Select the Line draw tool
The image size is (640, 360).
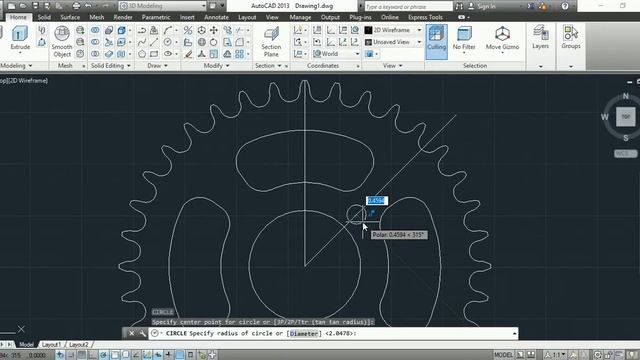(x=154, y=42)
